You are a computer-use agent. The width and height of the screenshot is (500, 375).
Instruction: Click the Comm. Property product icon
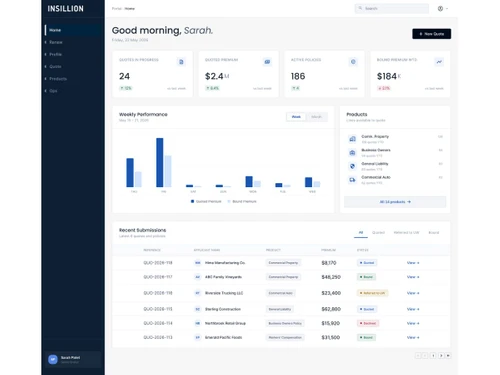point(352,139)
